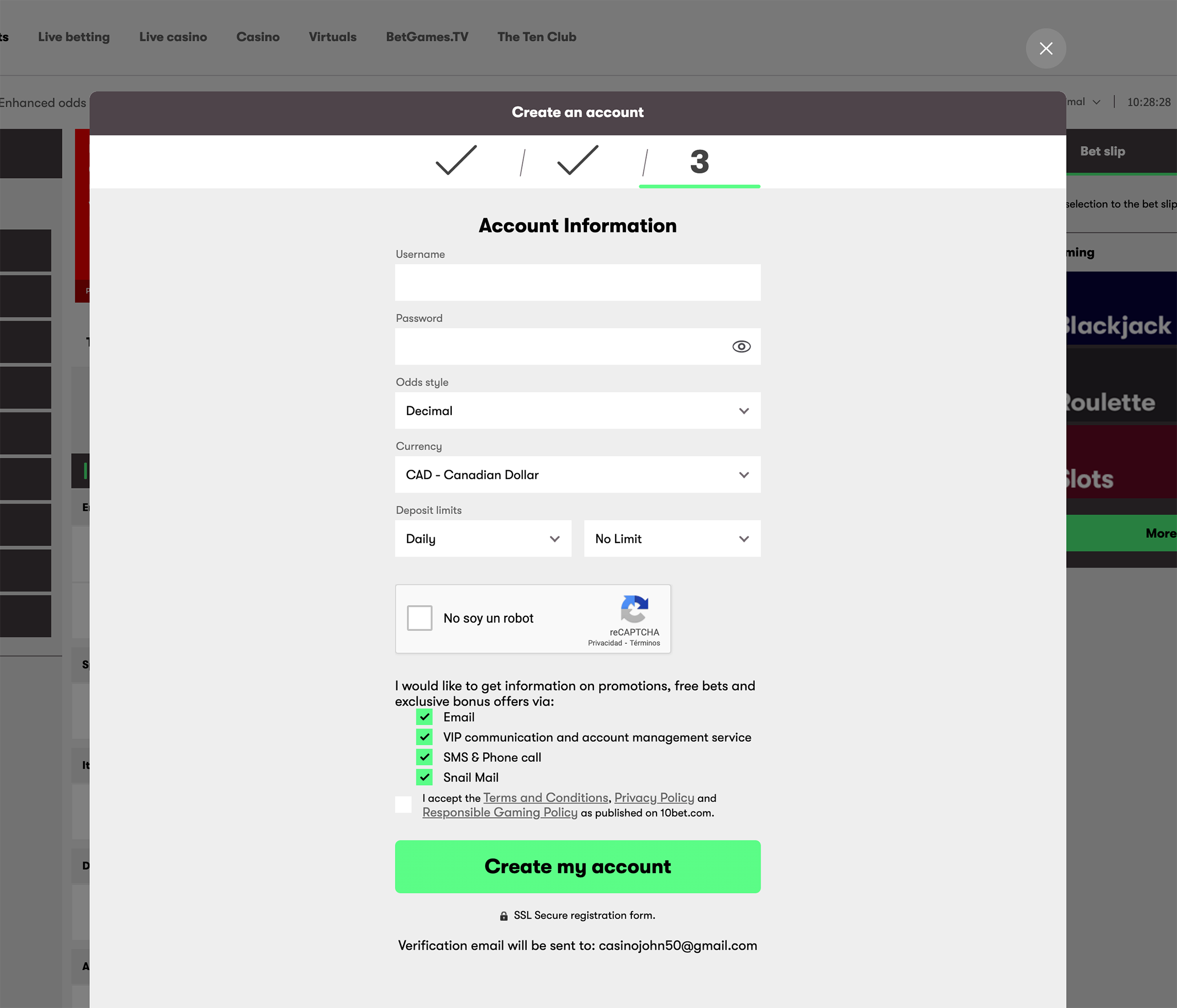
Task: Click the first completed step checkmark
Action: tap(456, 161)
